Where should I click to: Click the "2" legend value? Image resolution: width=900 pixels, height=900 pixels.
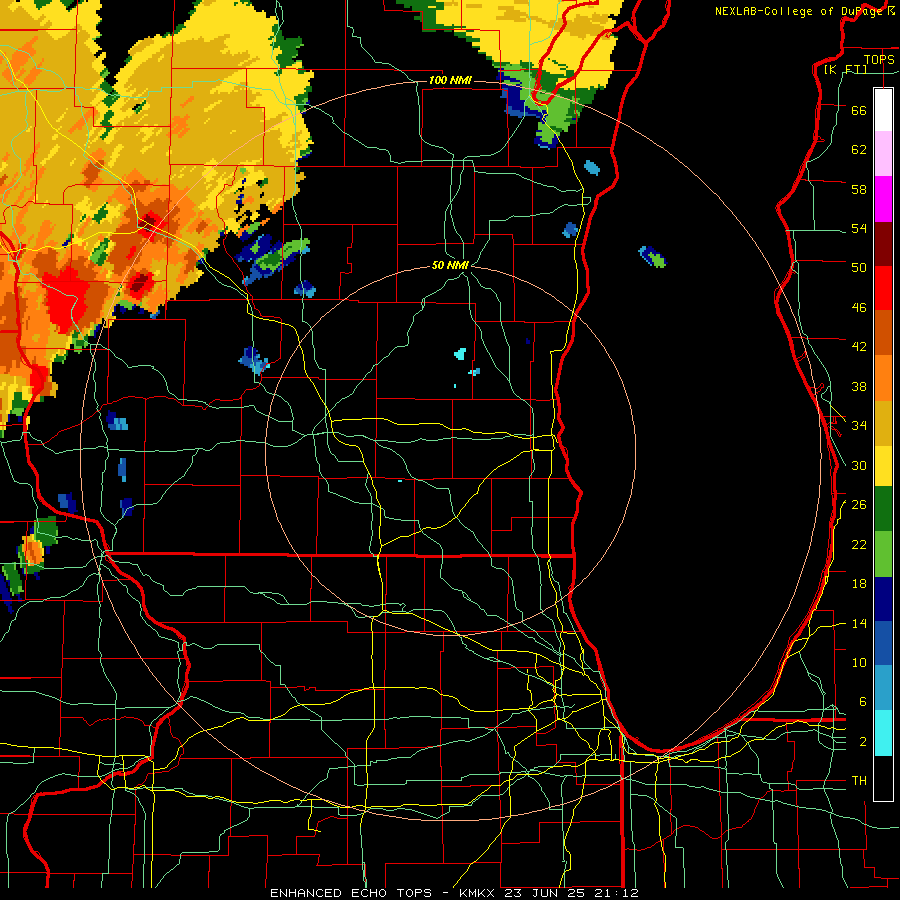click(x=862, y=742)
